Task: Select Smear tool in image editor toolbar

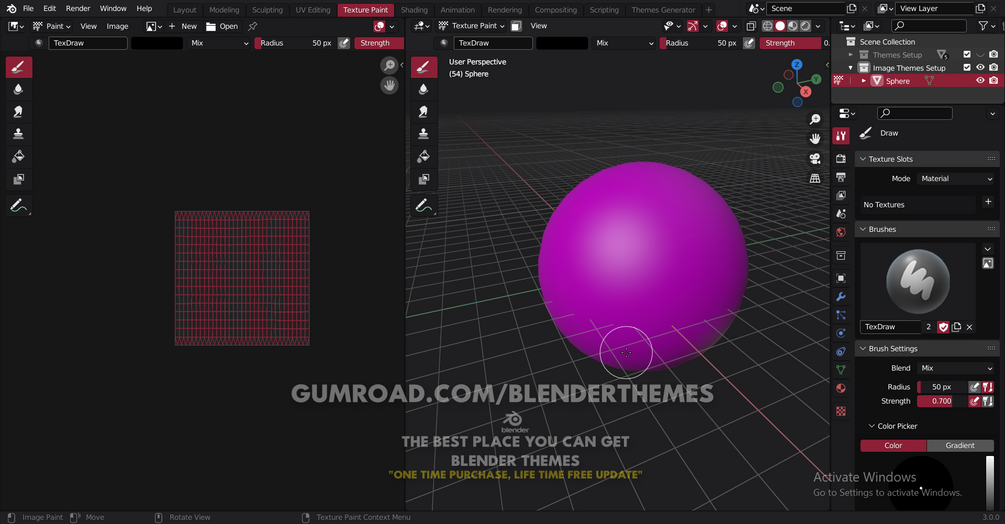Action: (x=19, y=111)
